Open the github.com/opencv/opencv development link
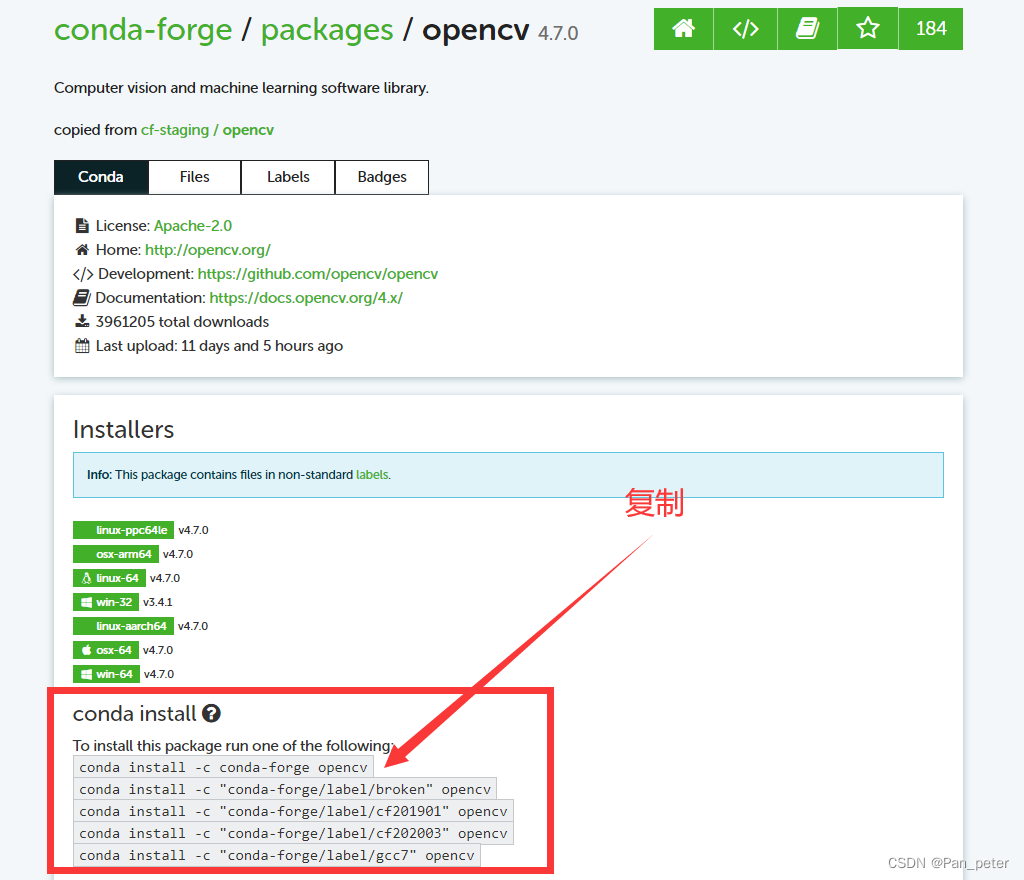Screen dimensions: 1024x880 click(318, 274)
